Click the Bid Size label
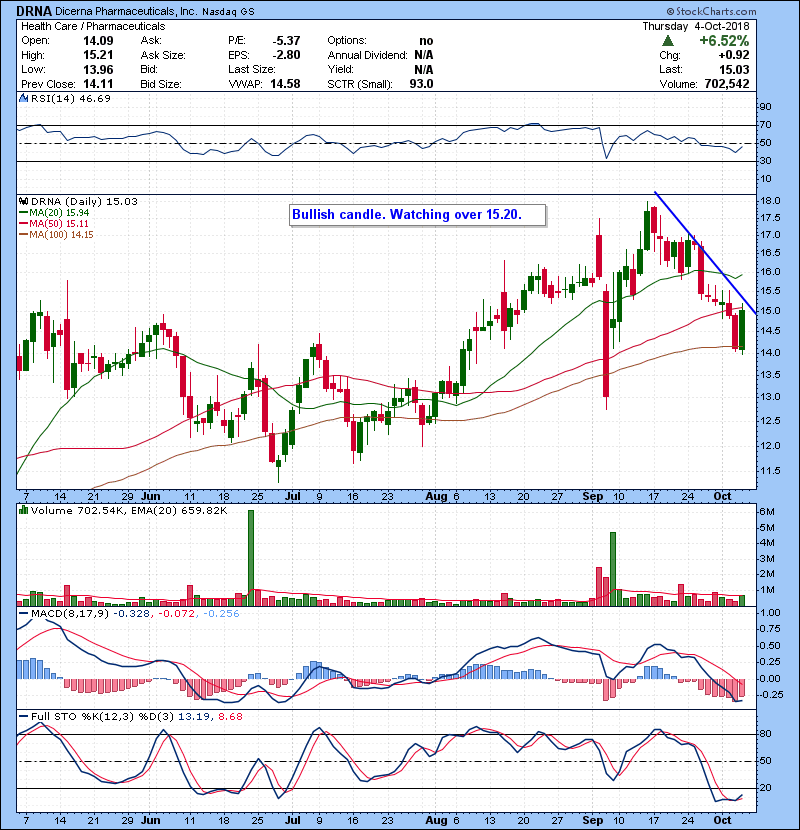This screenshot has height=830, width=800. coord(161,84)
